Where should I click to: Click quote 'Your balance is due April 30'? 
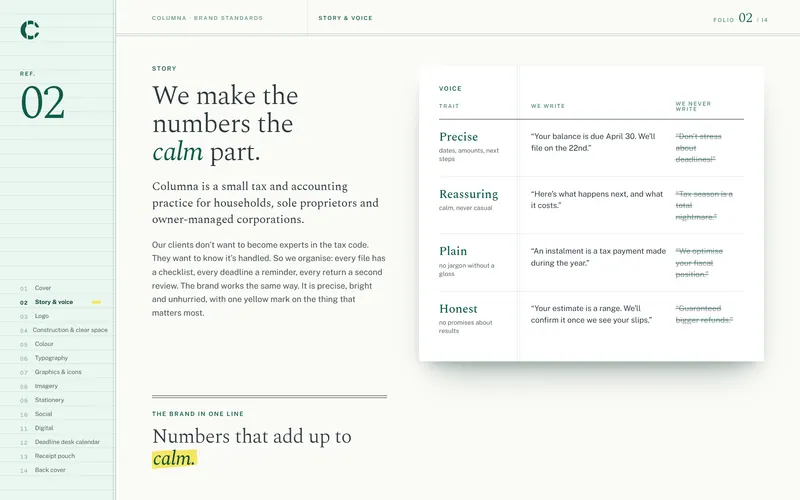[x=593, y=142]
